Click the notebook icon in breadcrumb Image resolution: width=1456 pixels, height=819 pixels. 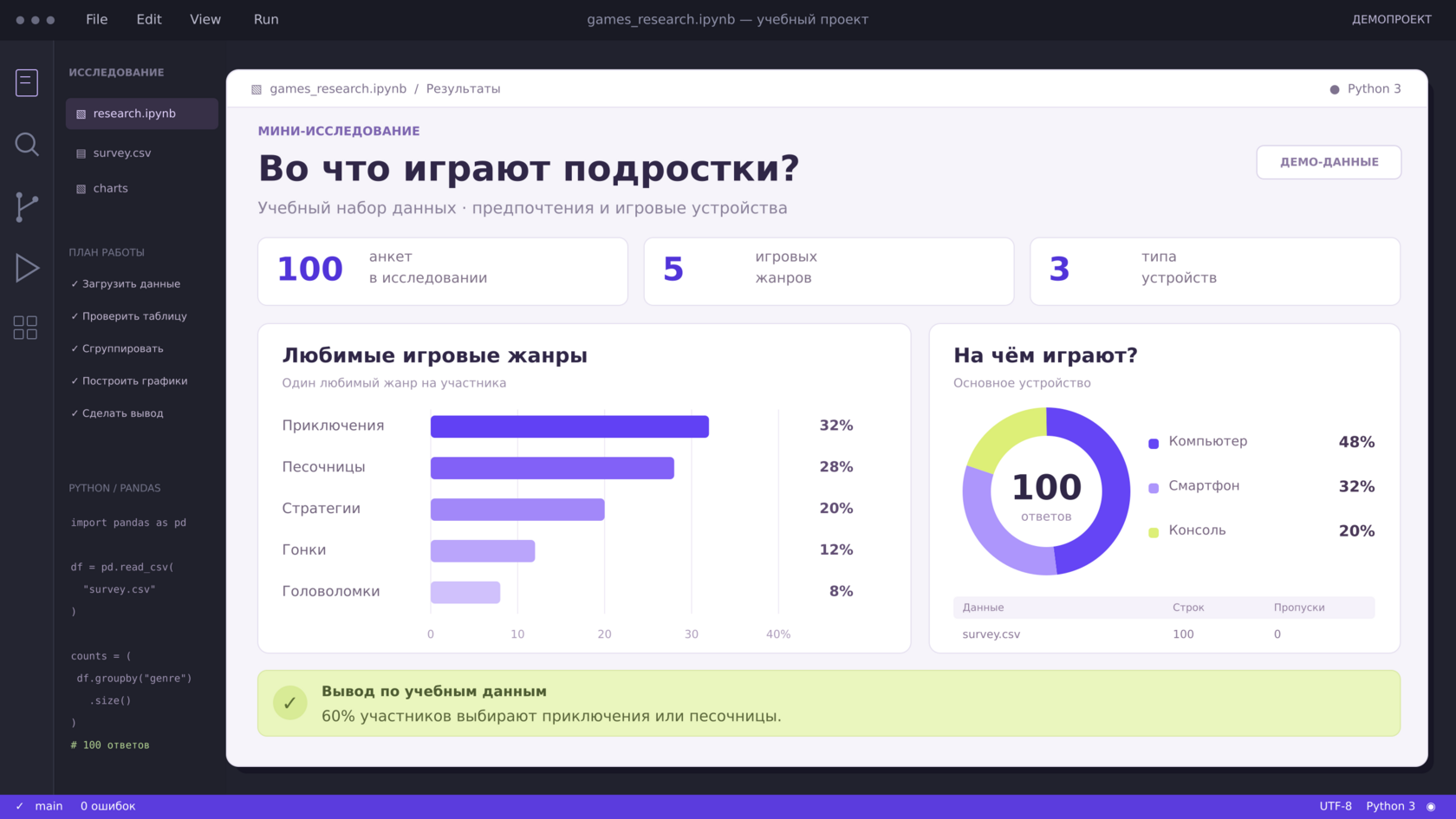tap(257, 89)
